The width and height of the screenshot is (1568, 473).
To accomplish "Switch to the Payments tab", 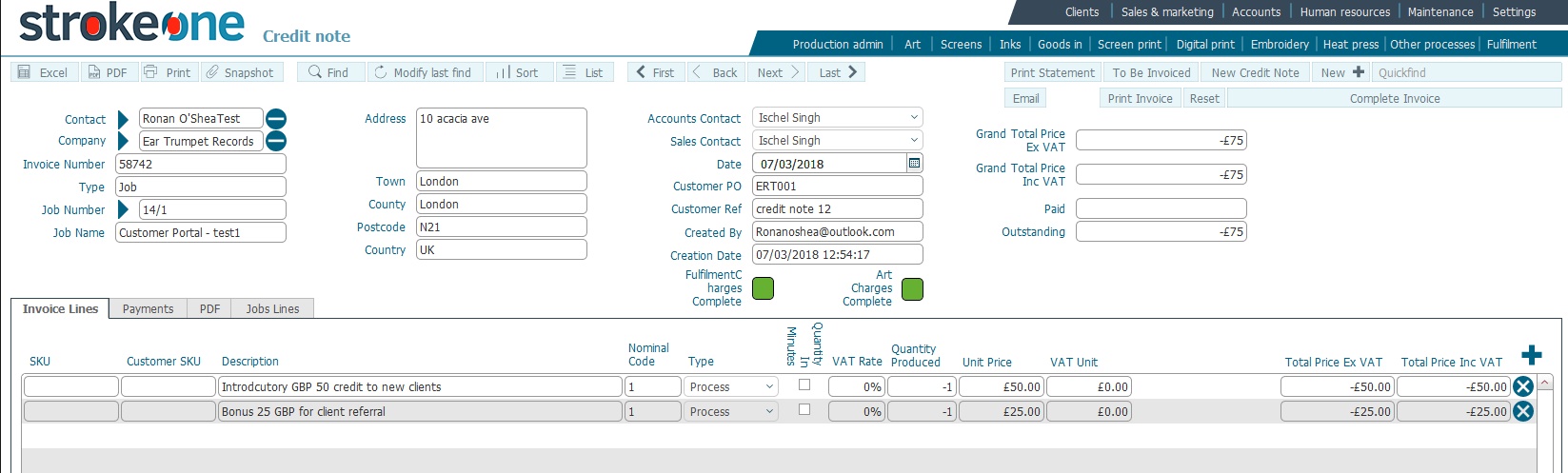I will (148, 309).
